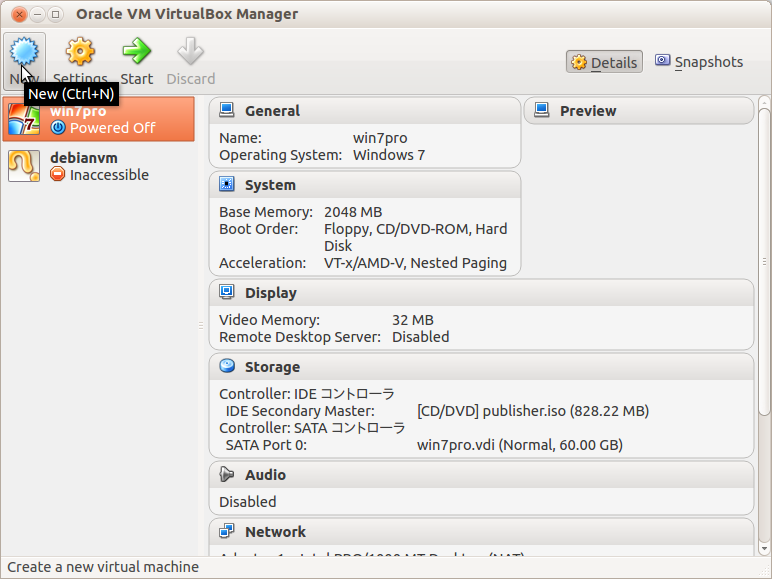Open the System section header
The image size is (772, 579).
click(x=365, y=185)
